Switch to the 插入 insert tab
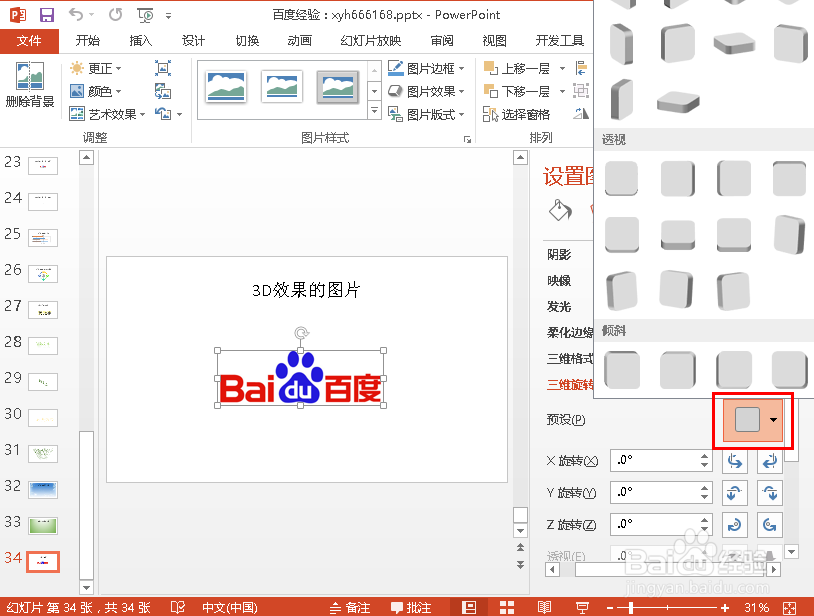 [x=140, y=40]
